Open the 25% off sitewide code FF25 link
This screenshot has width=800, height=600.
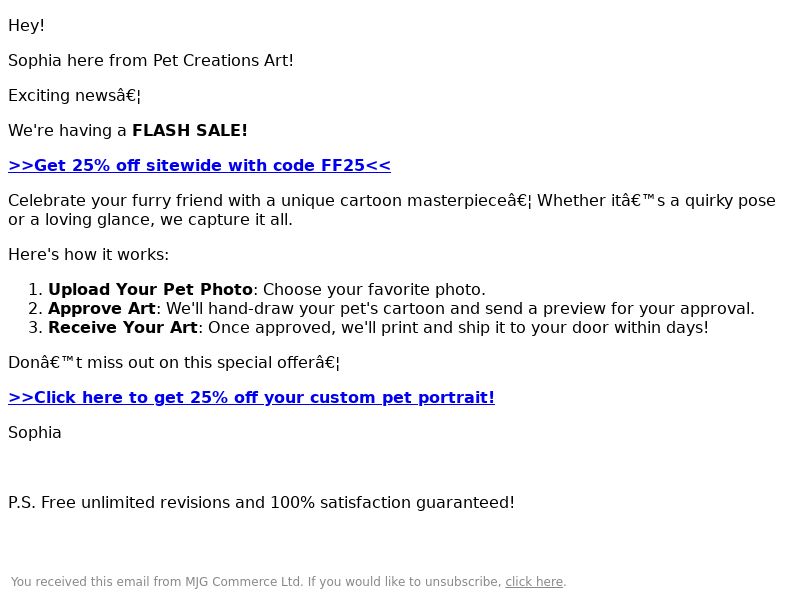coord(199,165)
